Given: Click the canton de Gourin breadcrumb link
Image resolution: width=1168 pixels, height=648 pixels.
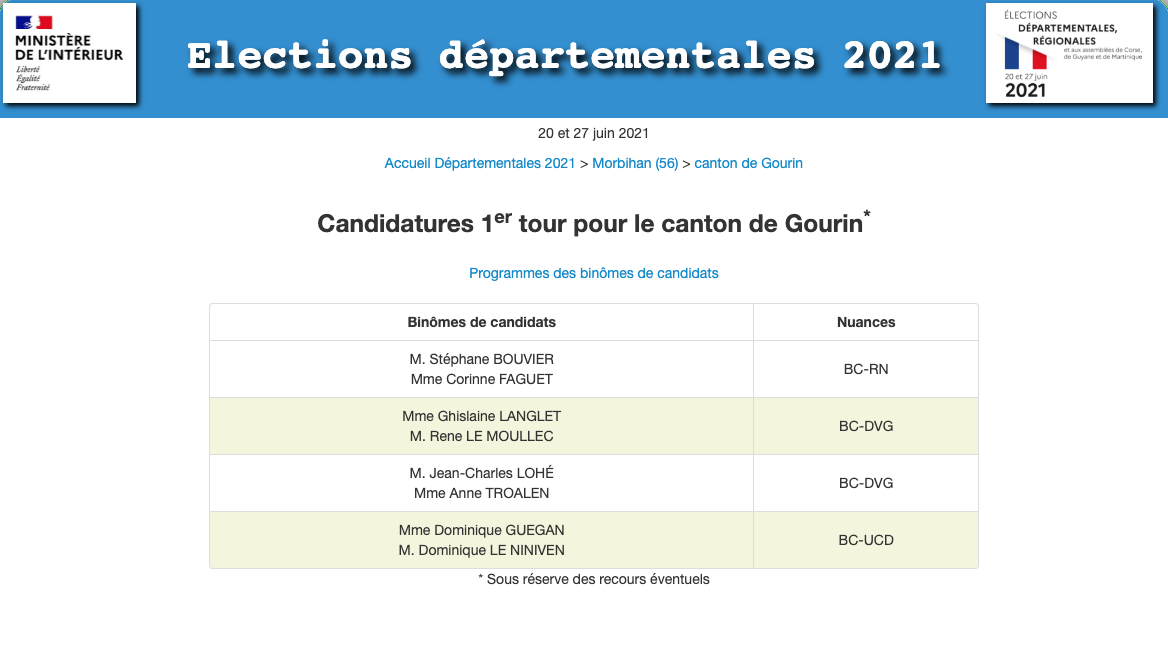Looking at the screenshot, I should (x=748, y=163).
